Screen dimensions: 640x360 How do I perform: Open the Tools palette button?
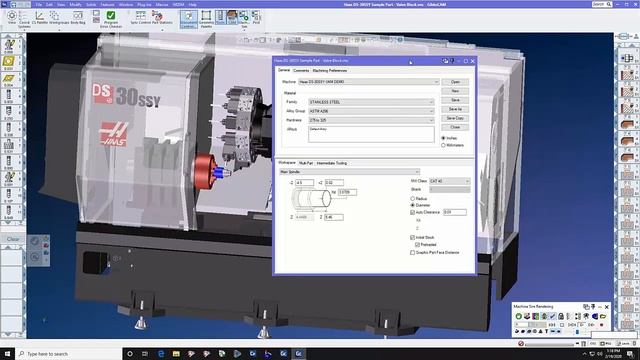(220, 18)
